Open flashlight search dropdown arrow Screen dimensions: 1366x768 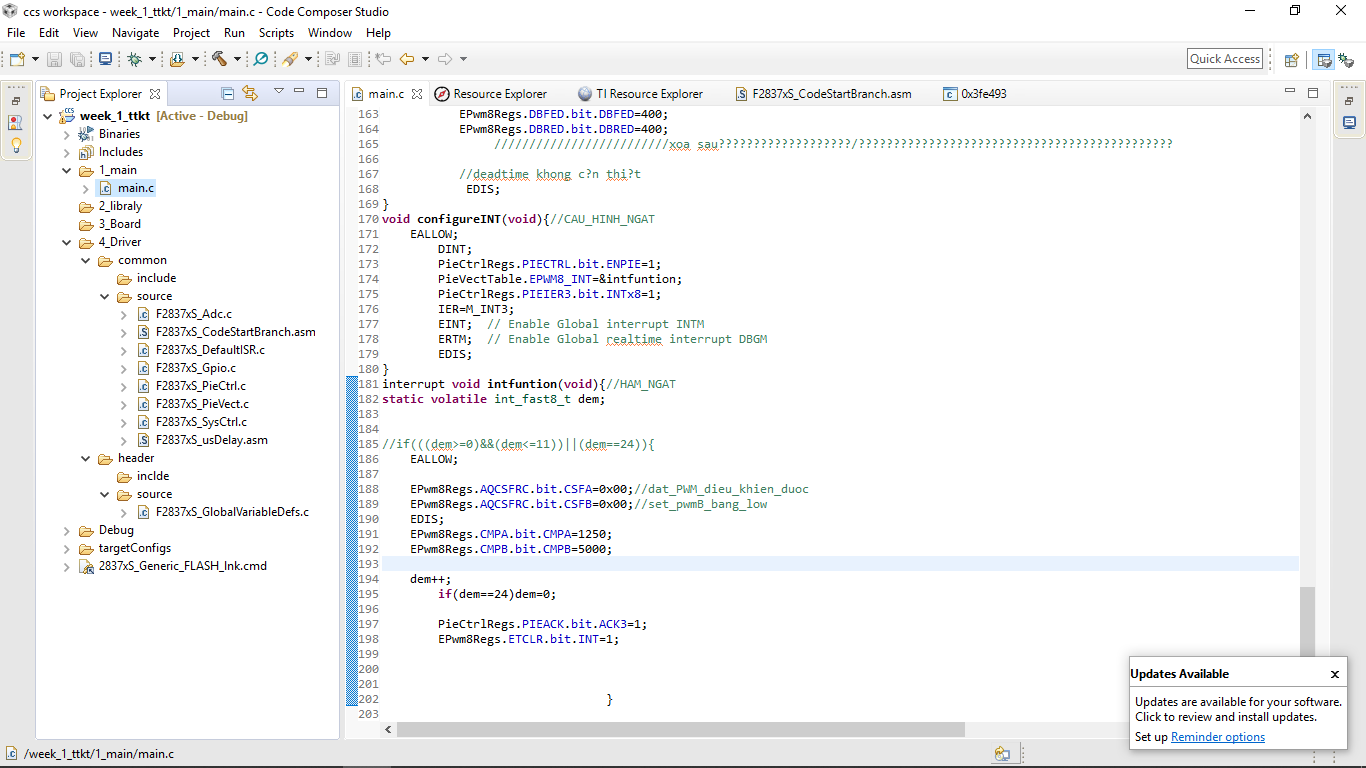308,59
